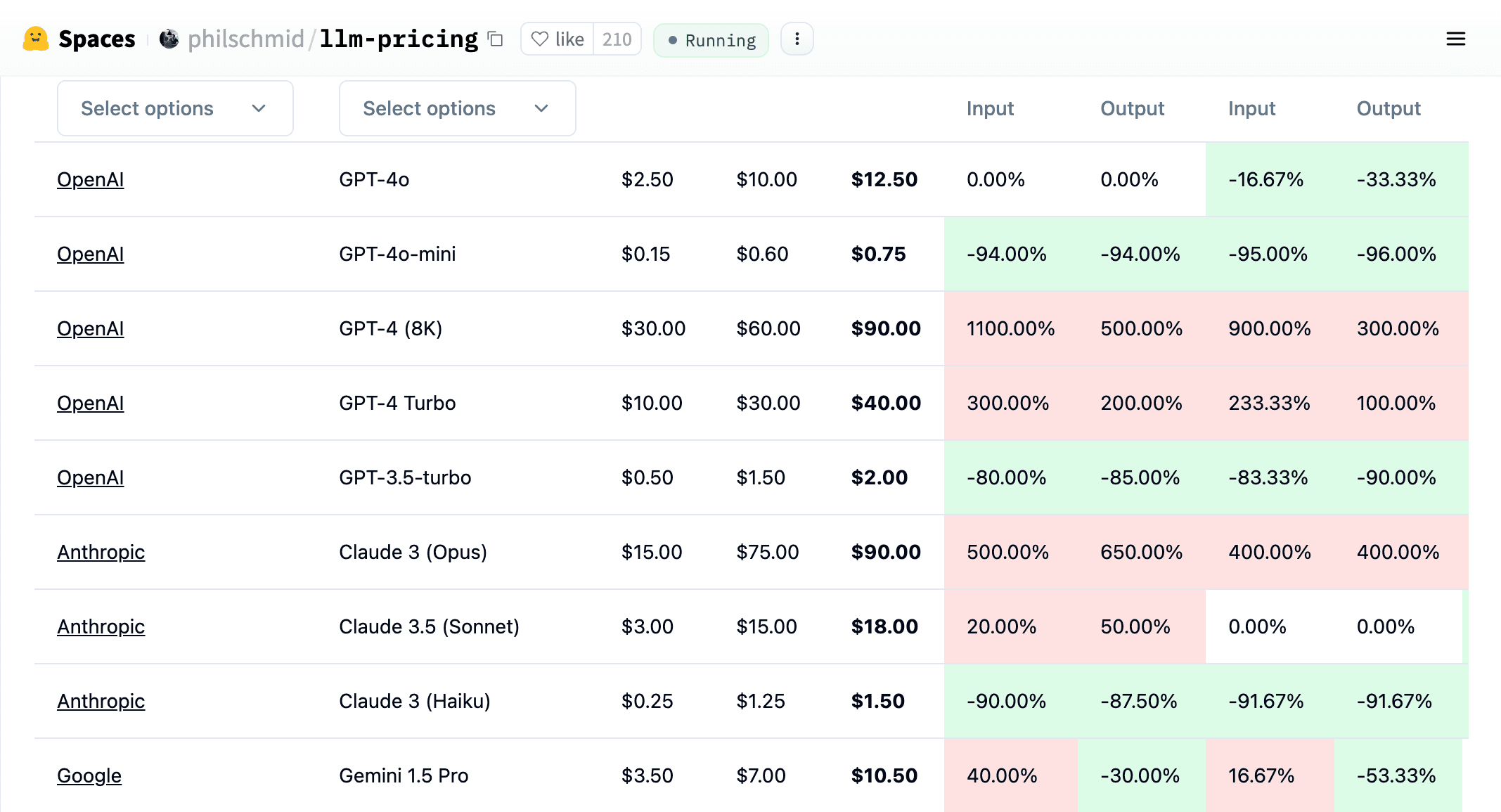This screenshot has height=812, width=1501.
Task: Click the $3.50 input price for Gemini 1.5 Pro
Action: tap(647, 775)
